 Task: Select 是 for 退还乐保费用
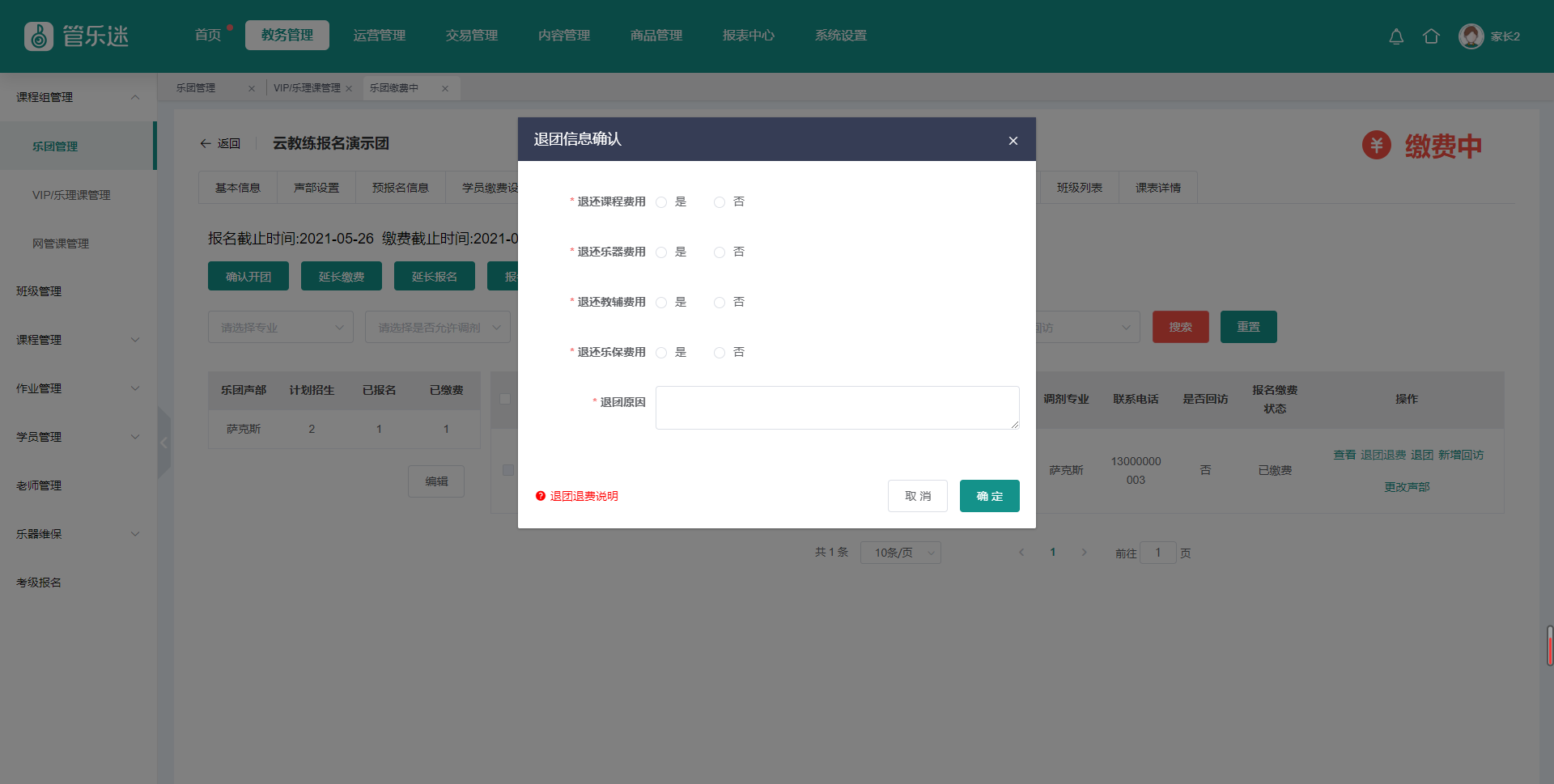tap(661, 353)
